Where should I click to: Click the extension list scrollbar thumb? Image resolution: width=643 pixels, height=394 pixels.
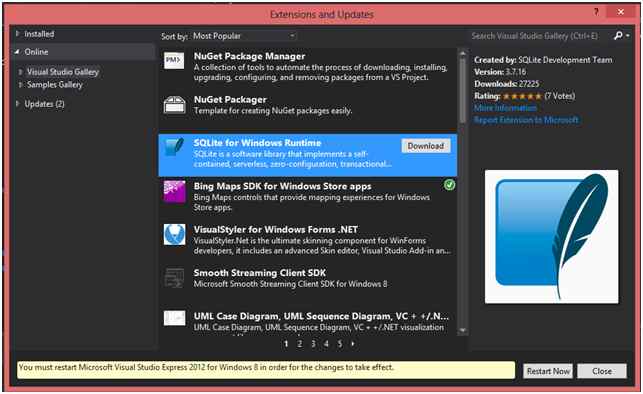[x=463, y=90]
